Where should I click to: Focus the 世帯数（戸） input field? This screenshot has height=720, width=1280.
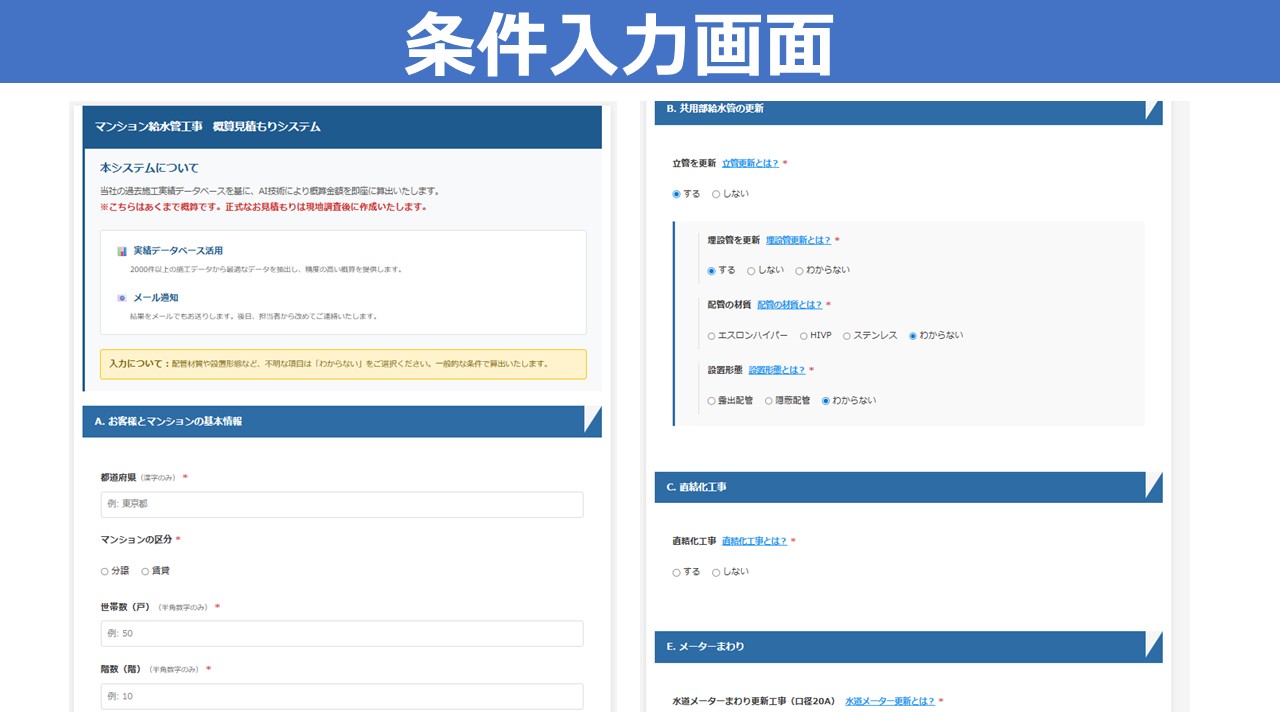pos(342,634)
